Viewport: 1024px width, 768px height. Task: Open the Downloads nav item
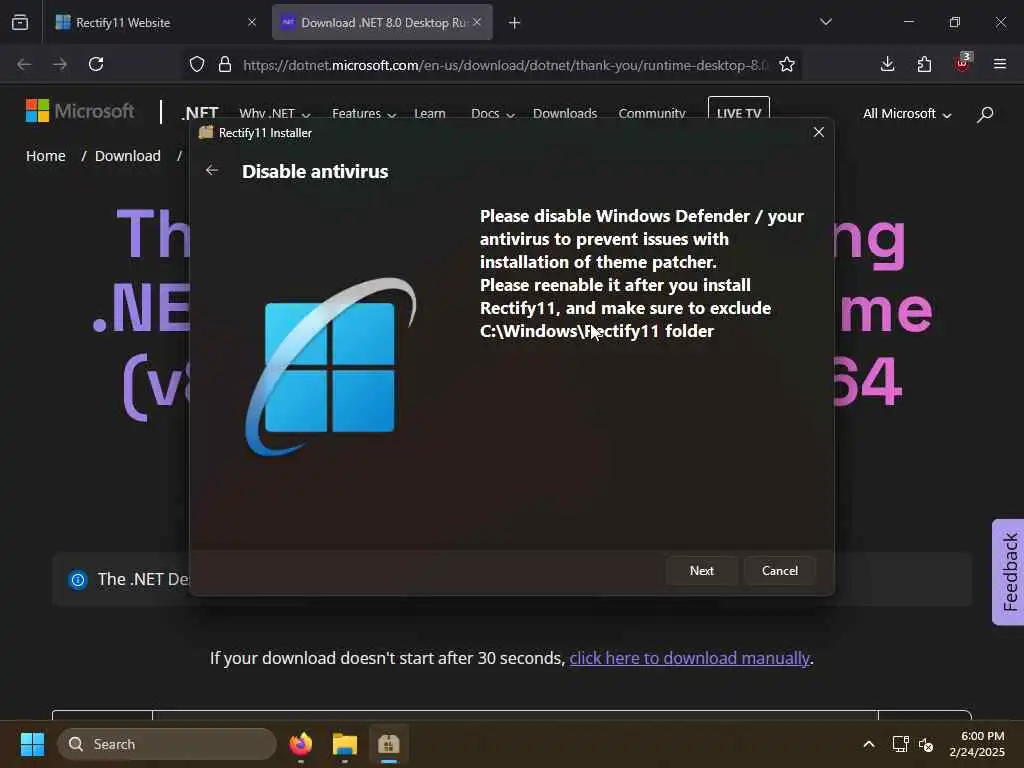(x=565, y=113)
